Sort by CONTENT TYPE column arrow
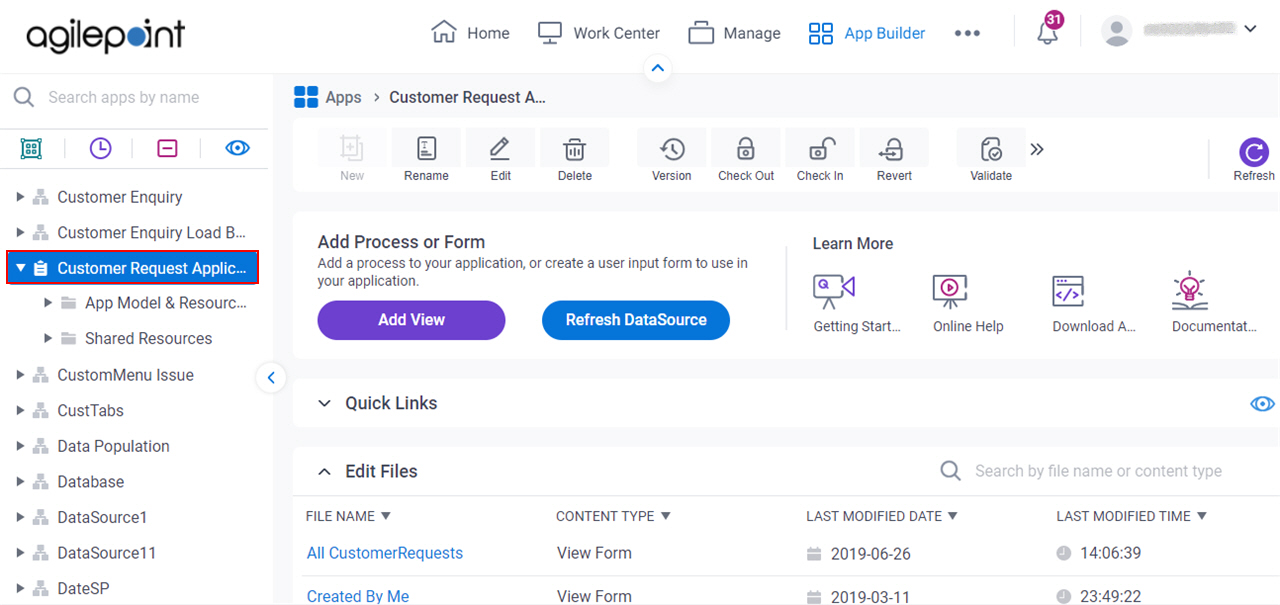Viewport: 1280px width, 605px height. (x=665, y=516)
